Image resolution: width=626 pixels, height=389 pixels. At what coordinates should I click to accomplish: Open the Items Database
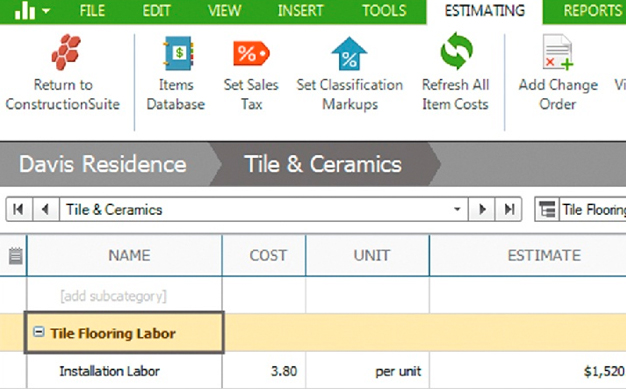(x=178, y=53)
